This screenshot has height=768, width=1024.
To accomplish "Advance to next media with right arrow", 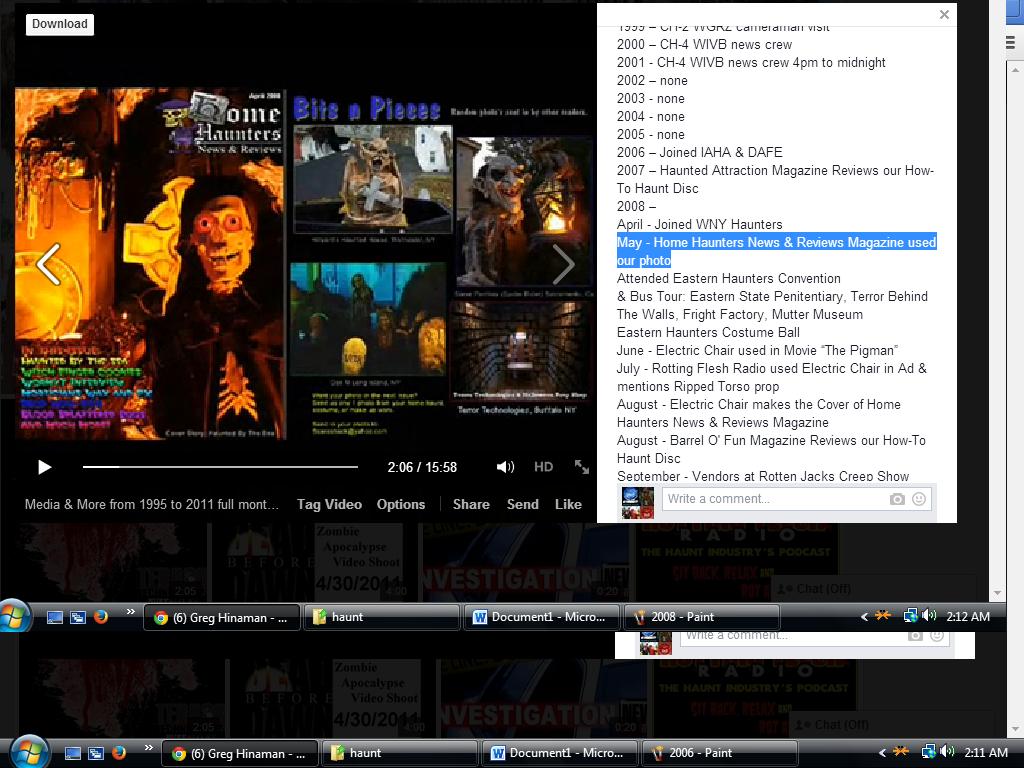I will (x=563, y=264).
